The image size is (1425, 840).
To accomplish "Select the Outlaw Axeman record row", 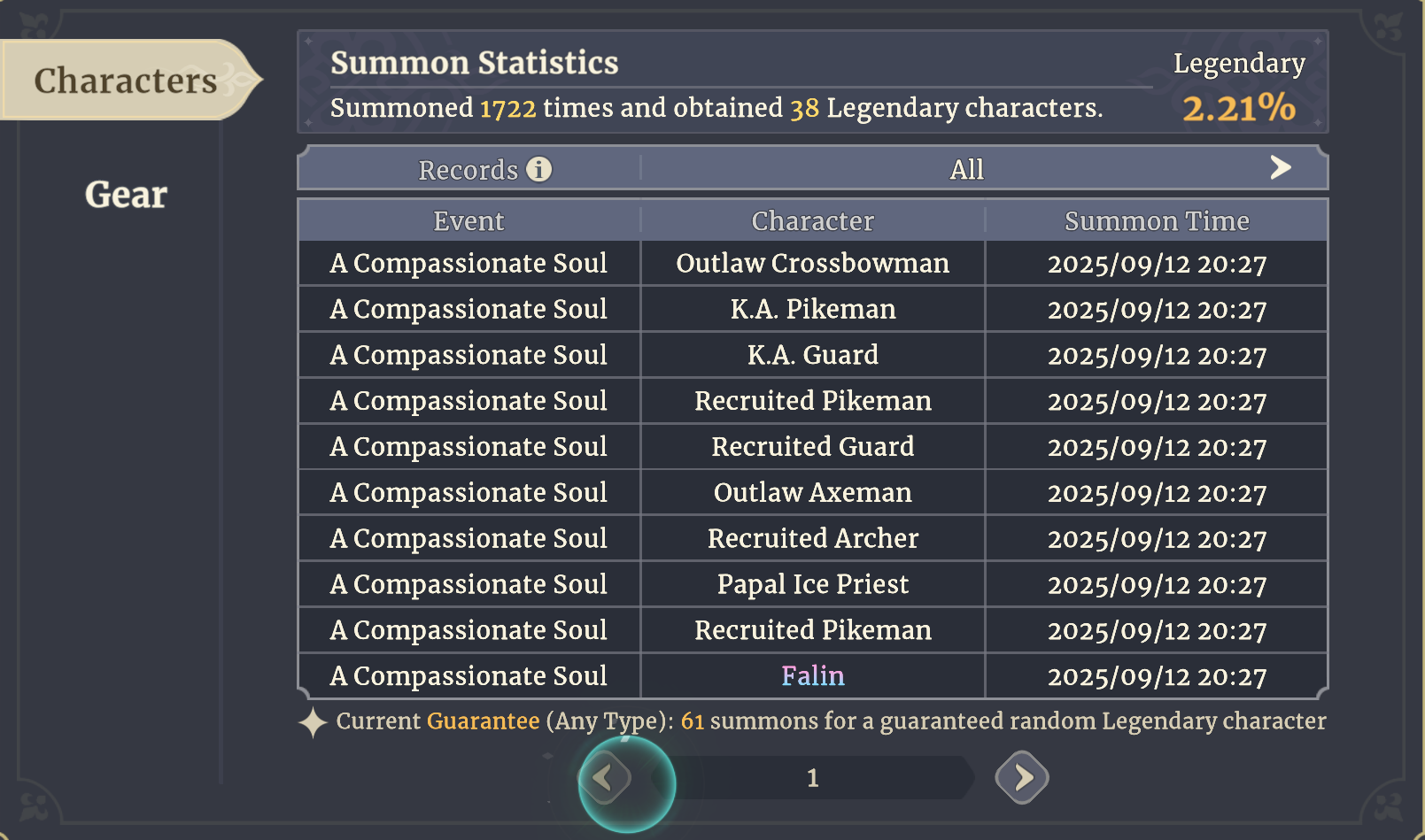I will point(812,493).
